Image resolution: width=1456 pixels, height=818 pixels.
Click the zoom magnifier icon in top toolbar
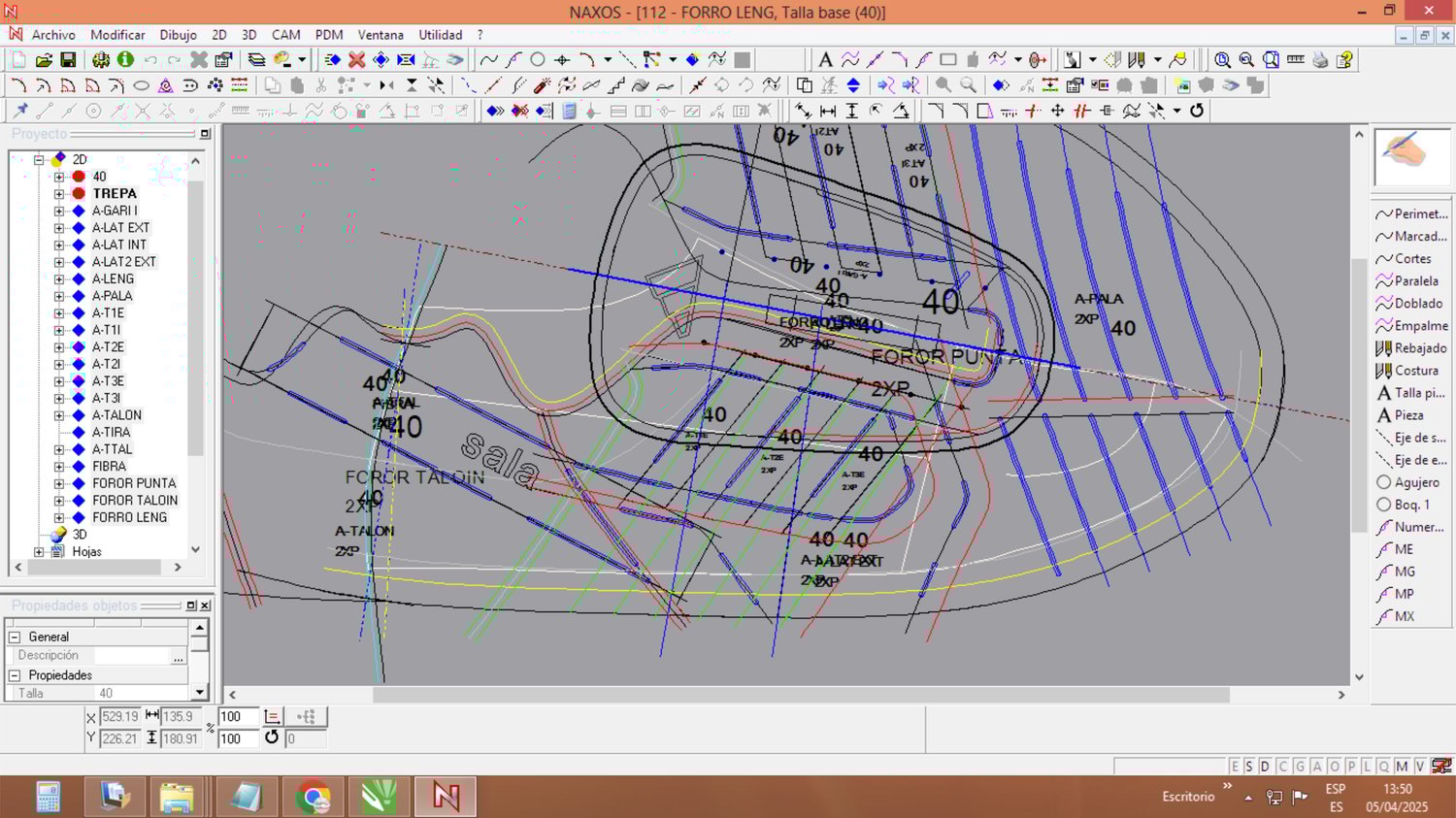point(1222,60)
